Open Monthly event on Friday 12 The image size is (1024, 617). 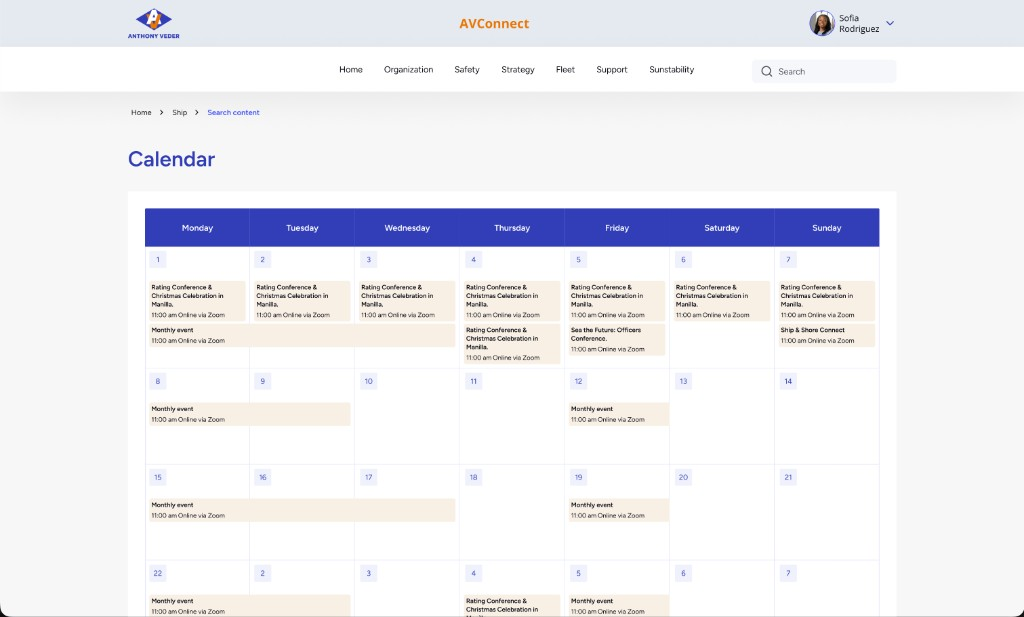pyautogui.click(x=618, y=414)
